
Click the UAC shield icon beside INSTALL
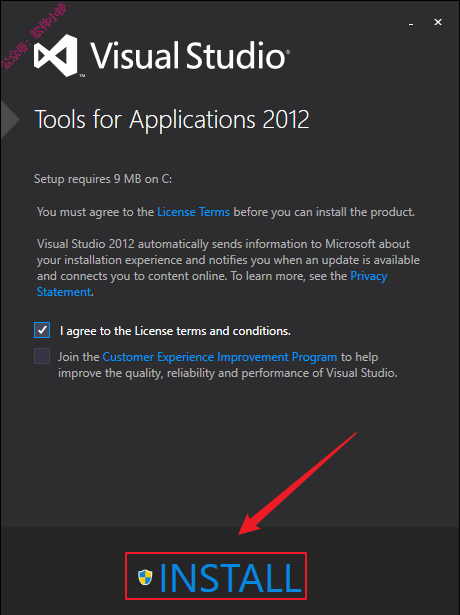point(145,577)
